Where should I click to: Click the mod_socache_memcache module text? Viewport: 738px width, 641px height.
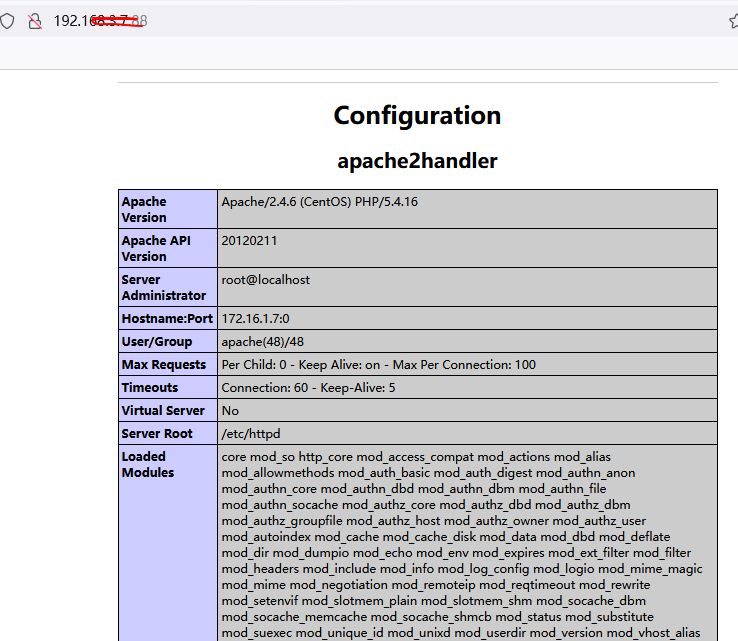[x=294, y=617]
